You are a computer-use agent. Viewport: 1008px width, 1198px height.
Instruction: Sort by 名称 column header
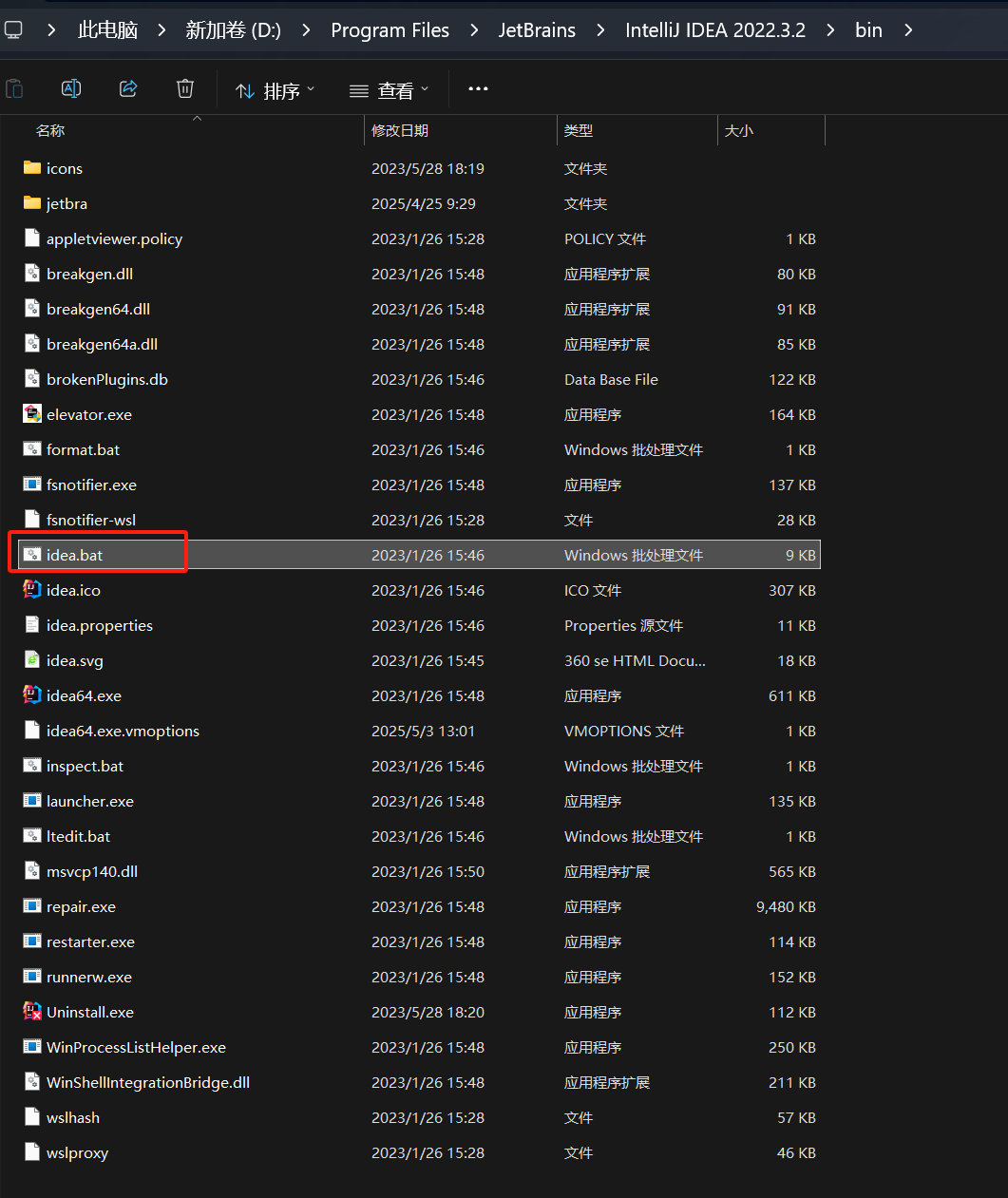50,130
